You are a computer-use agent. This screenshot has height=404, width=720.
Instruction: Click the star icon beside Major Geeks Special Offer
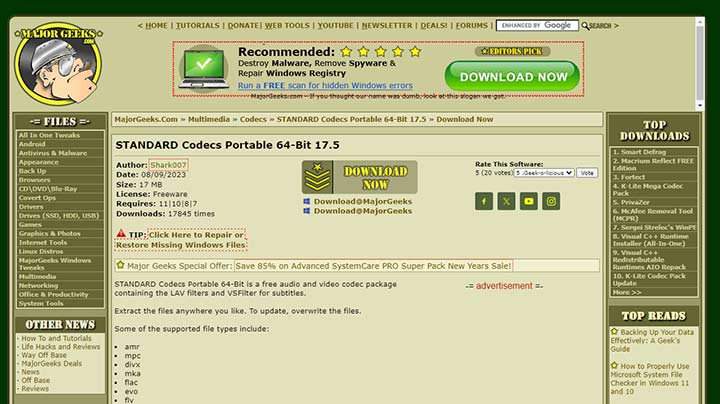pyautogui.click(x=120, y=265)
